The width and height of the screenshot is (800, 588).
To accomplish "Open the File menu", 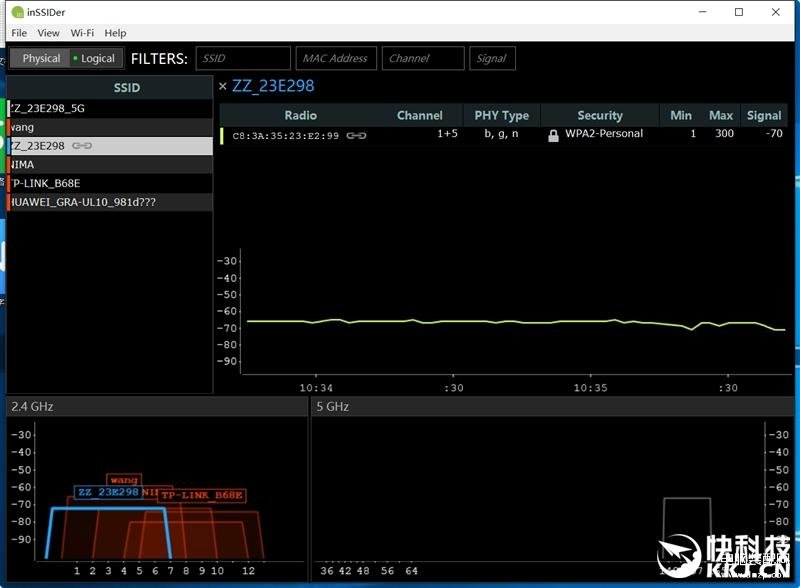I will 19,33.
